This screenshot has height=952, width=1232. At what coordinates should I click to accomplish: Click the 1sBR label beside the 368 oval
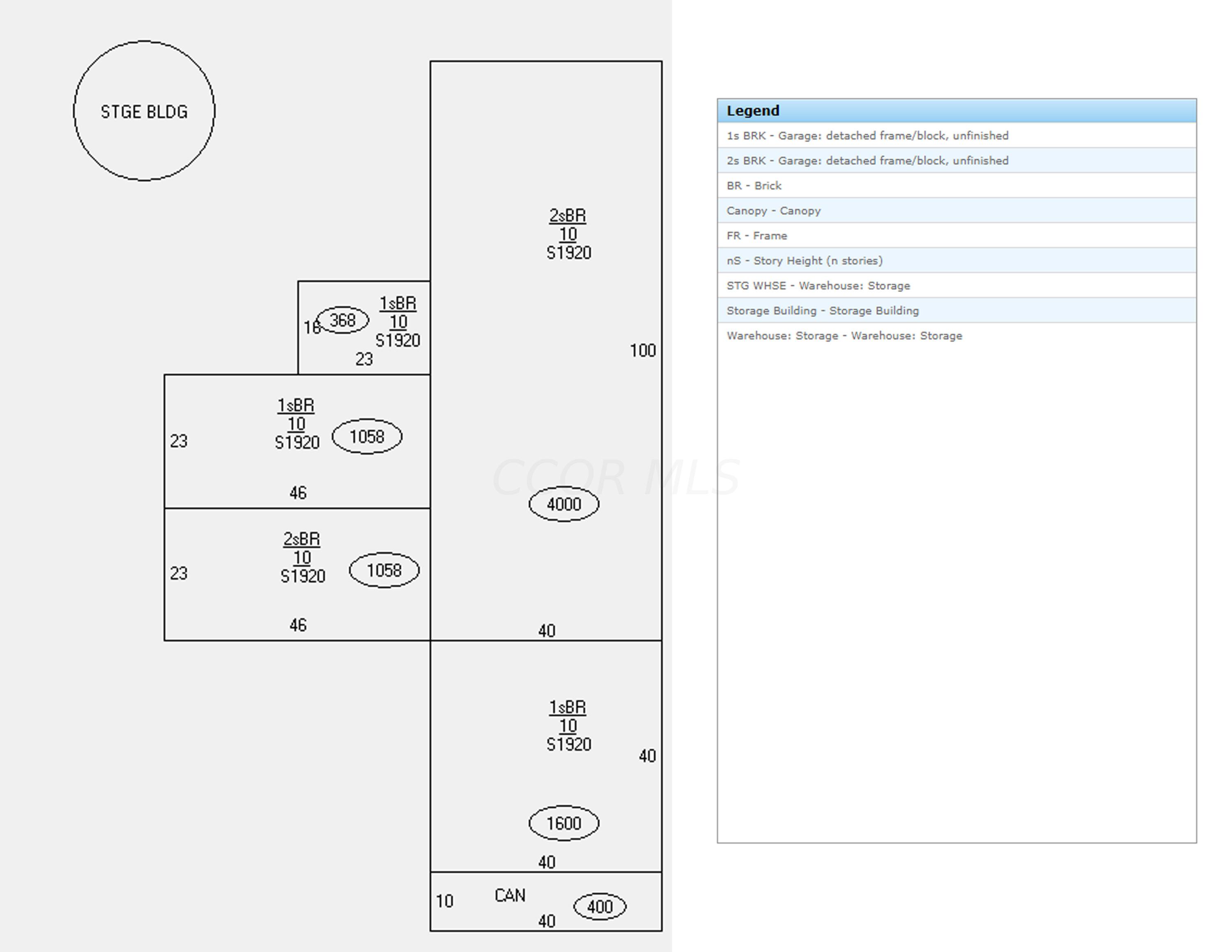(398, 304)
